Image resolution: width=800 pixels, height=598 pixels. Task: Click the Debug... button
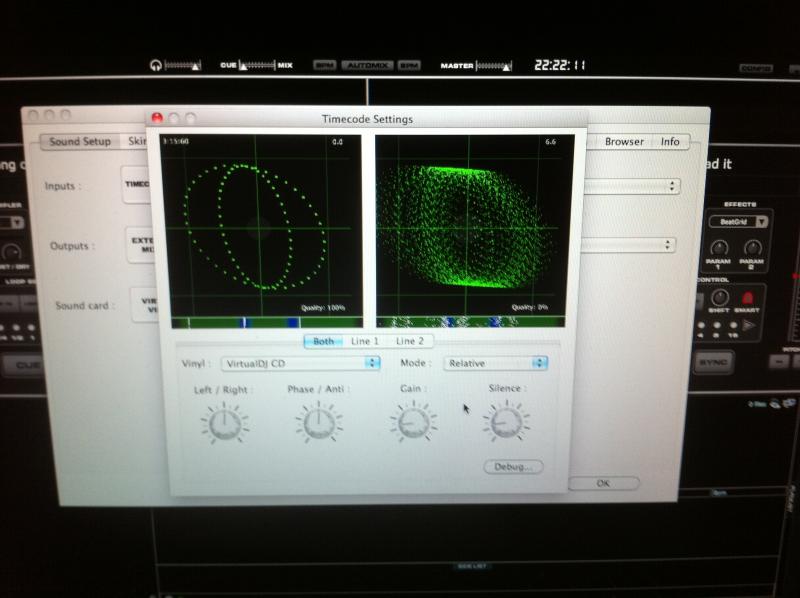(x=513, y=466)
